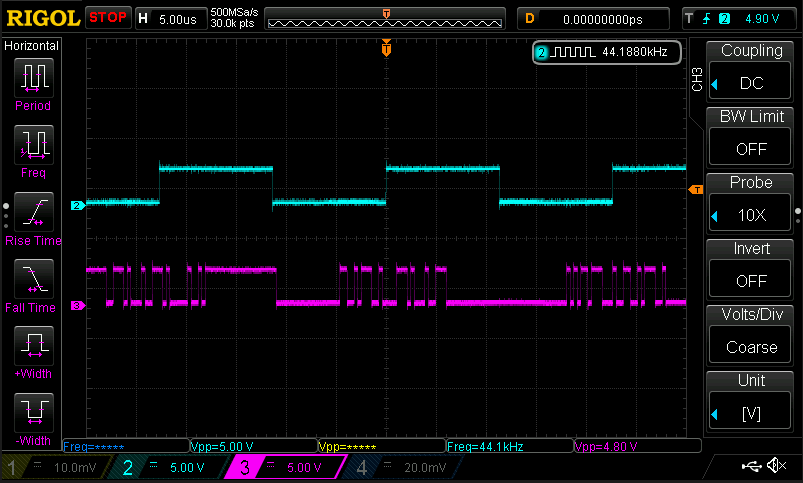Select channel 2 label at 5.00 V
This screenshot has width=803, height=483.
pos(170,467)
